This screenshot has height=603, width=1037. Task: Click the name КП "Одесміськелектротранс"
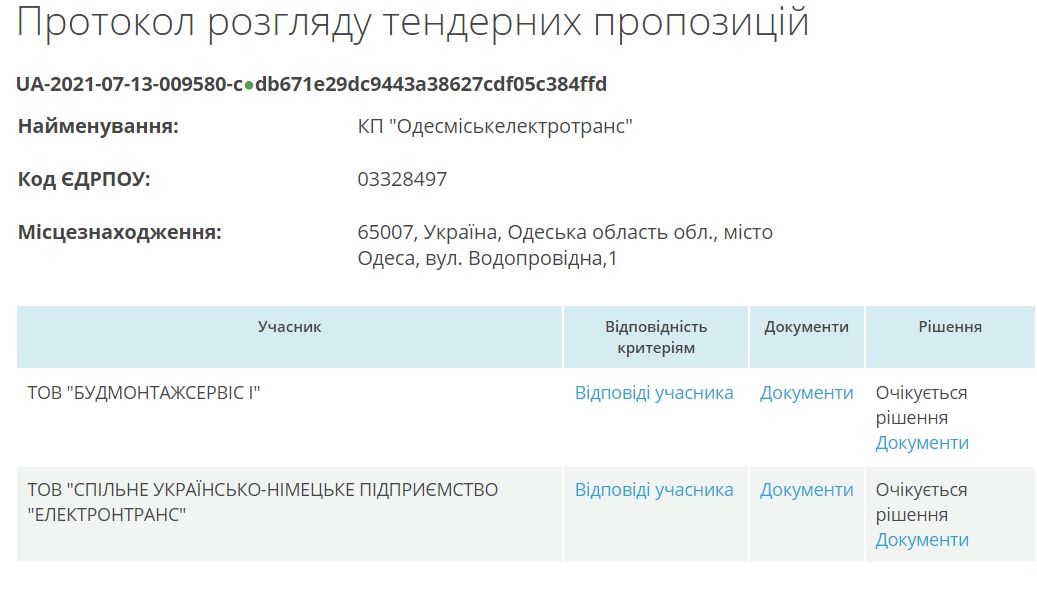(x=495, y=126)
